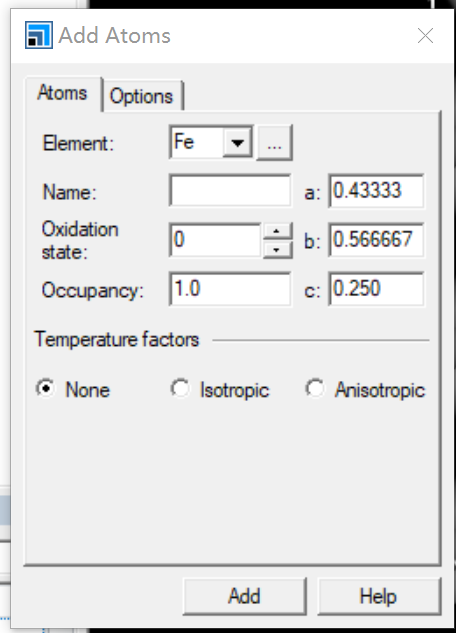456x633 pixels.
Task: Decrease oxidation state with down arrow
Action: 277,250
